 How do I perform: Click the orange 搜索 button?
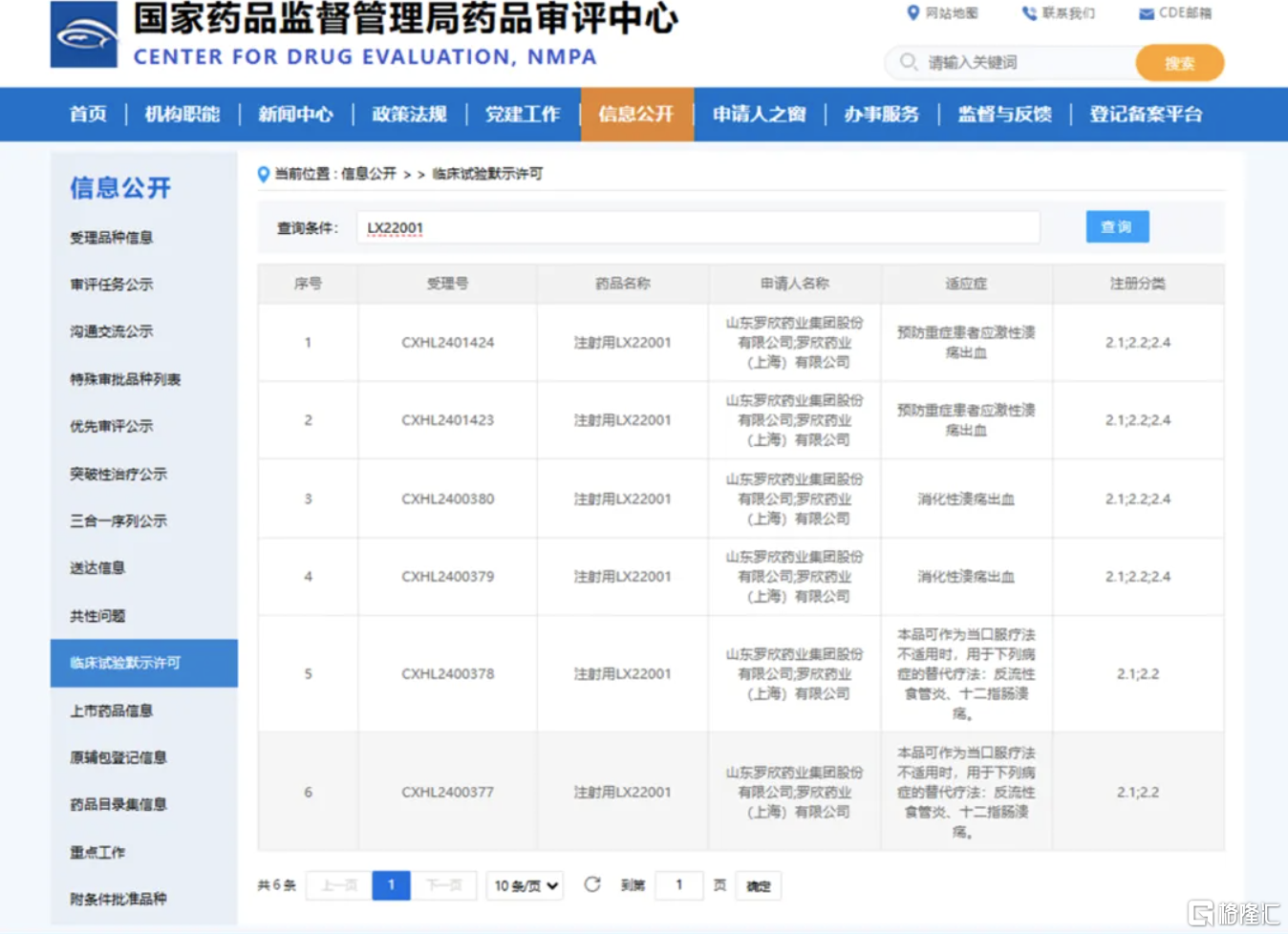[1180, 63]
